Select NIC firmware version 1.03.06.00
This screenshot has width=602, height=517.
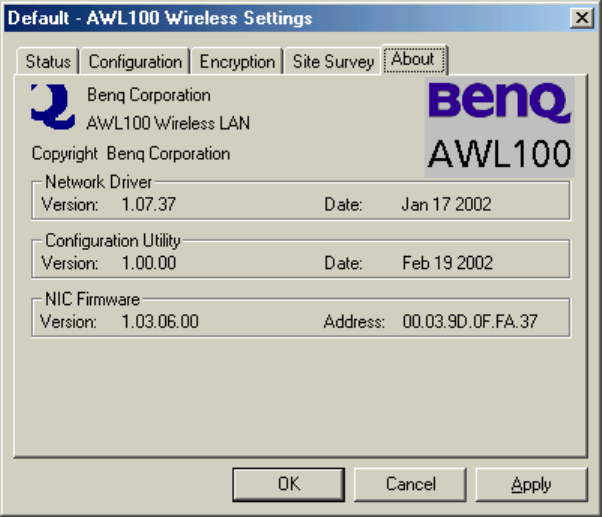tap(160, 322)
